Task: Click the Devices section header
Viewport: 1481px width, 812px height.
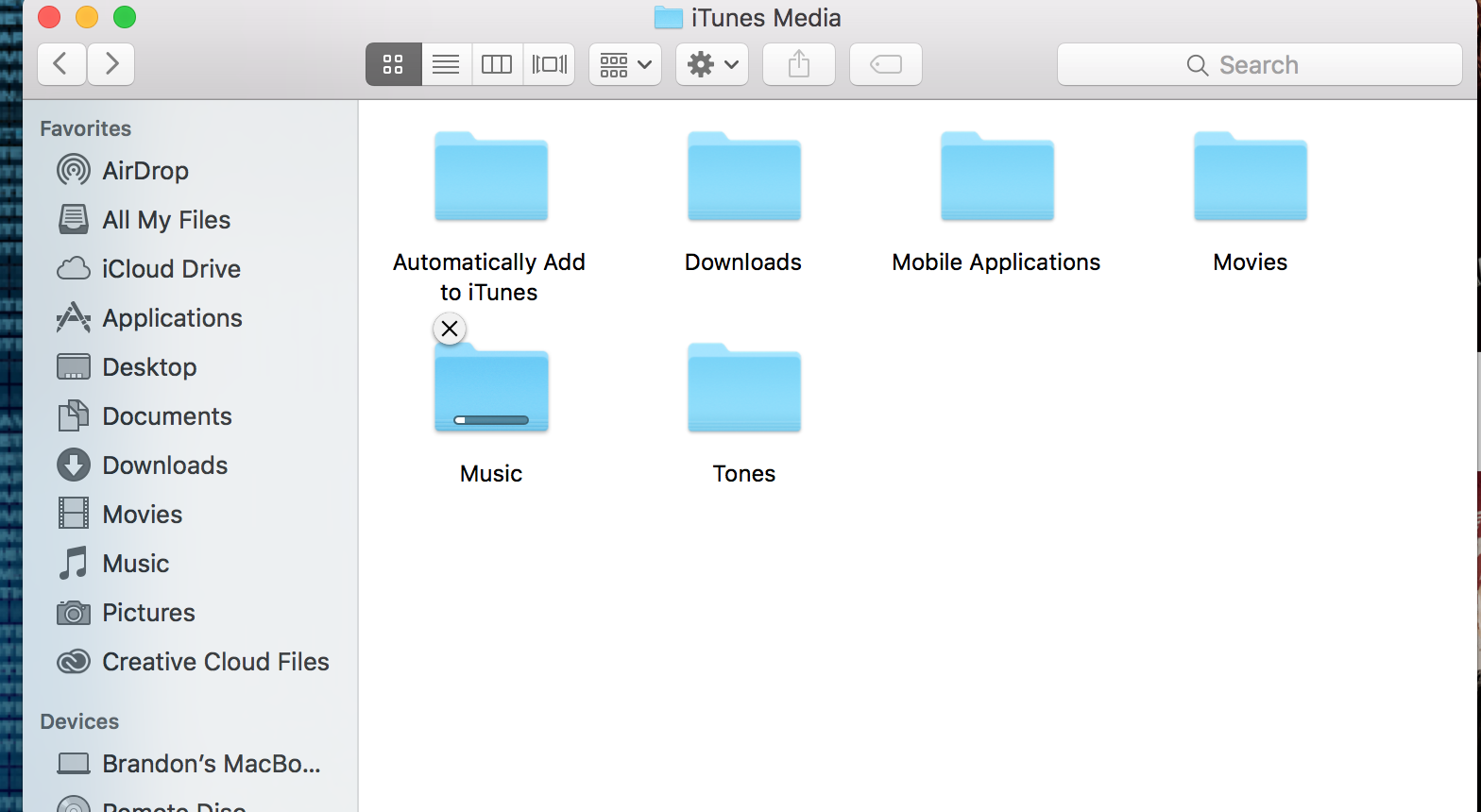Action: click(79, 721)
